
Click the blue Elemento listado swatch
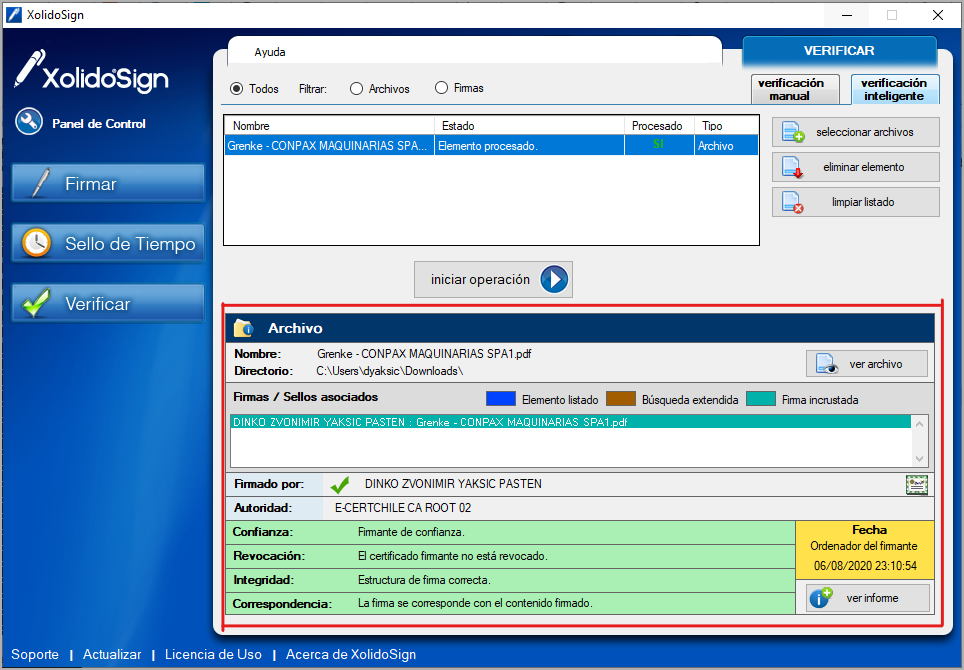500,399
